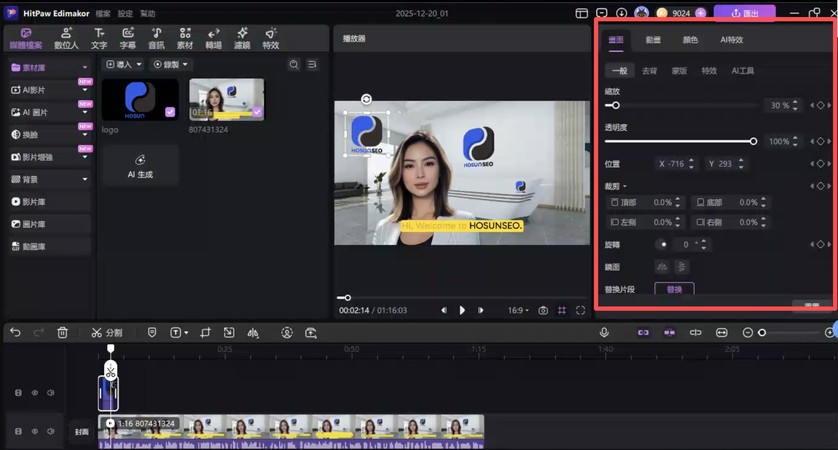The width and height of the screenshot is (838, 450).
Task: Click the trash delete icon in timeline toolbar
Action: [63, 332]
